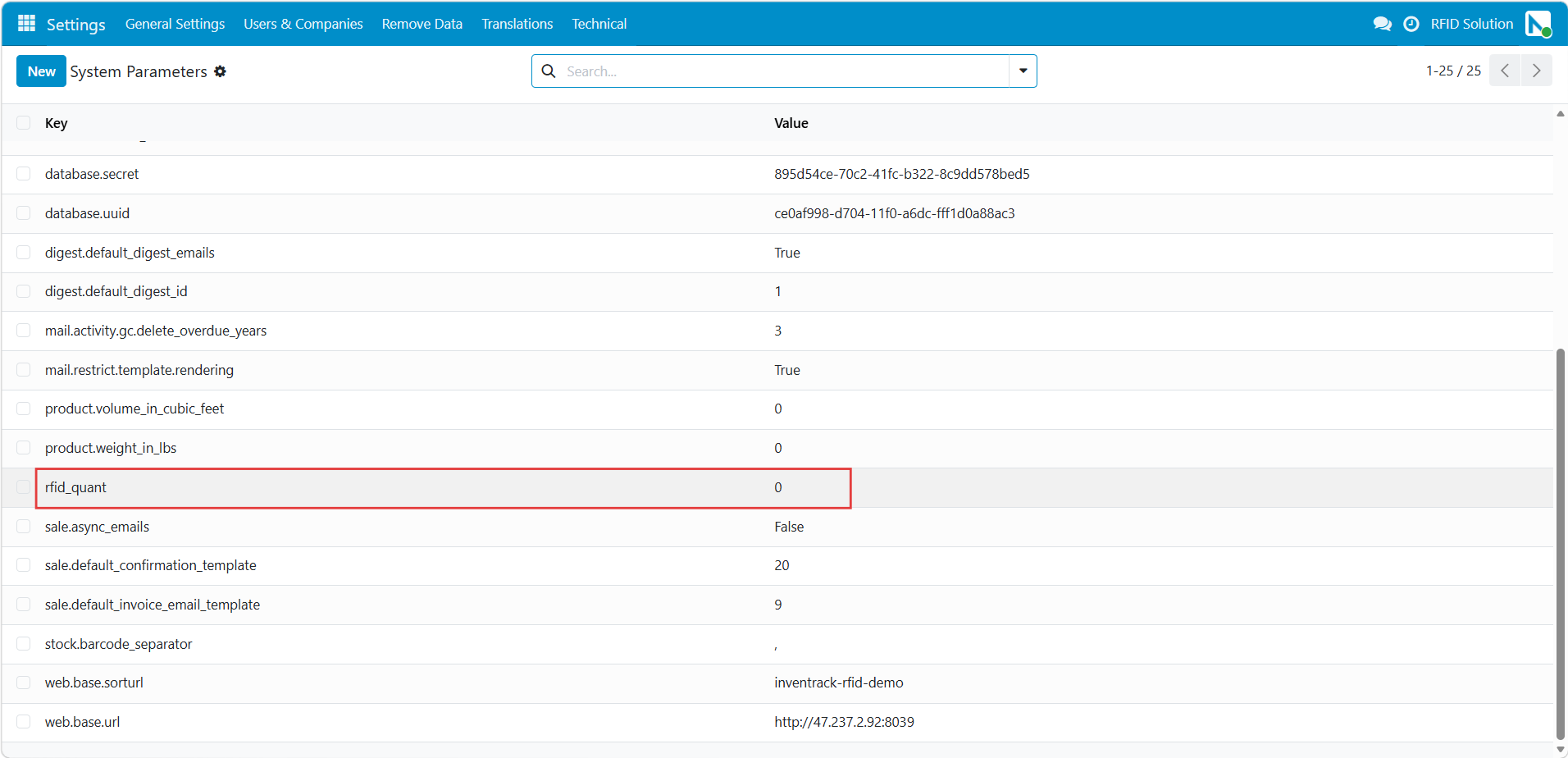Open the Translations menu
Viewport: 1568px width, 758px height.
[x=517, y=24]
